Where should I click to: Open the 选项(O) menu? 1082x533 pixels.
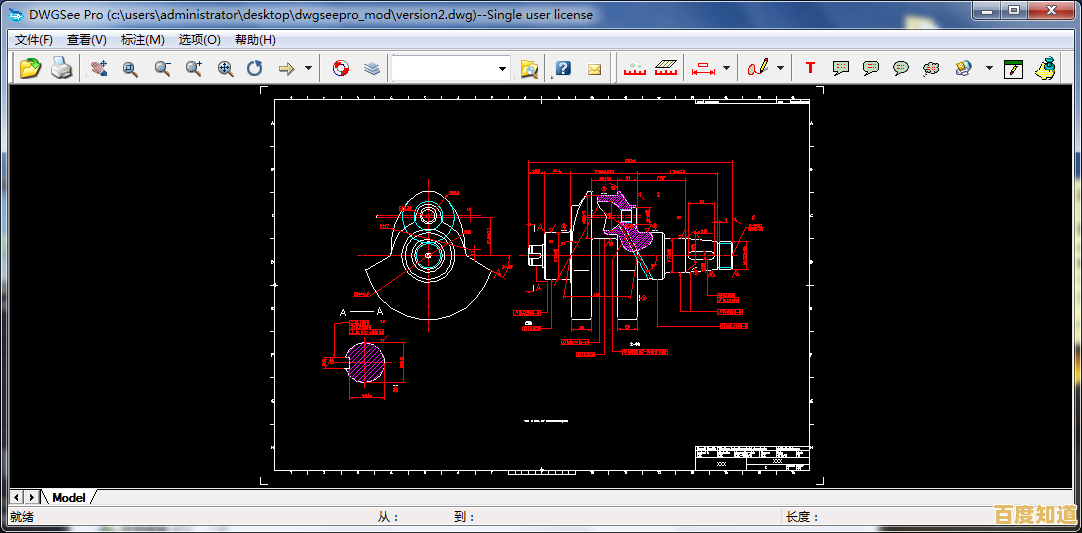(x=199, y=40)
